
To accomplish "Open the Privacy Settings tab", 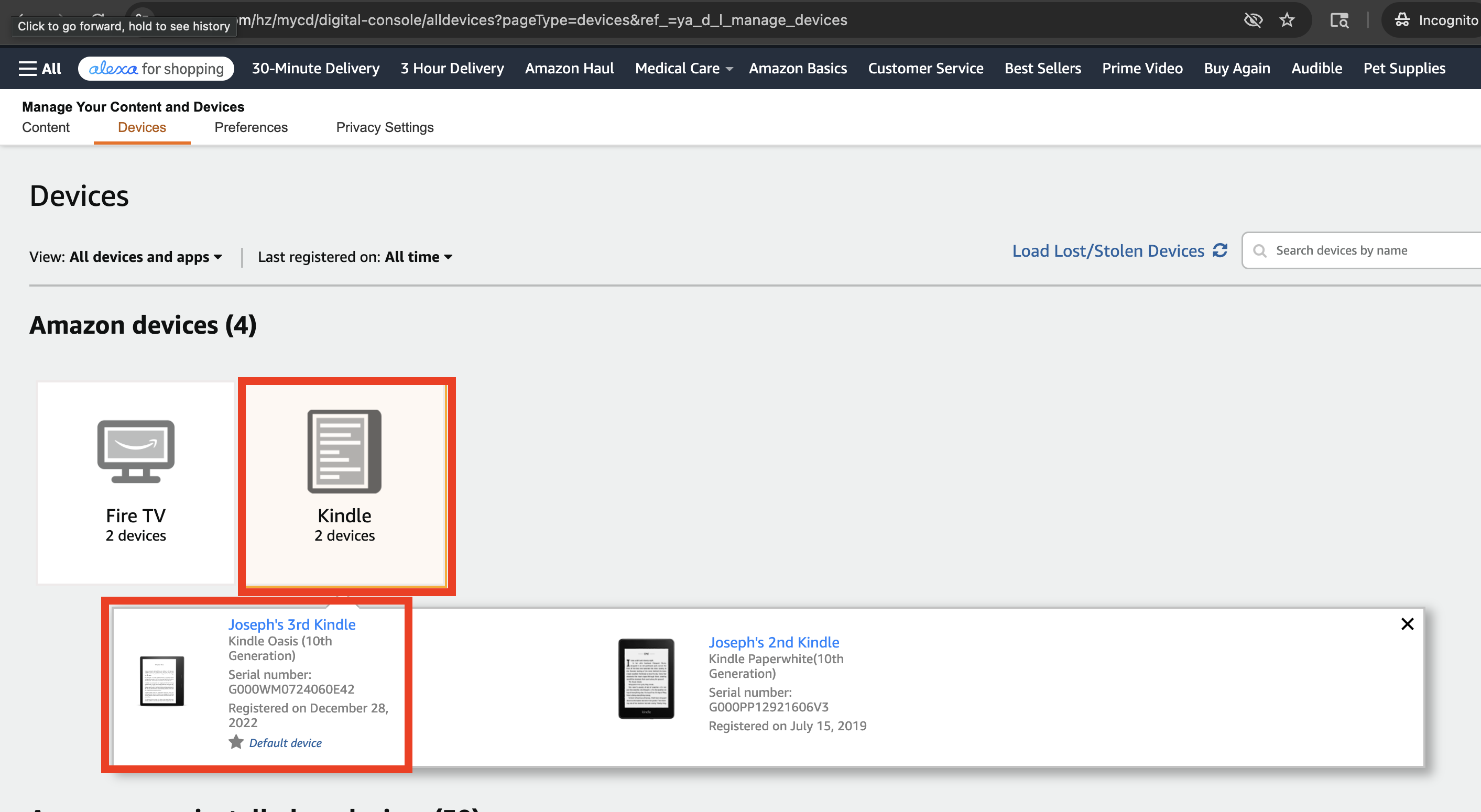I will 385,127.
